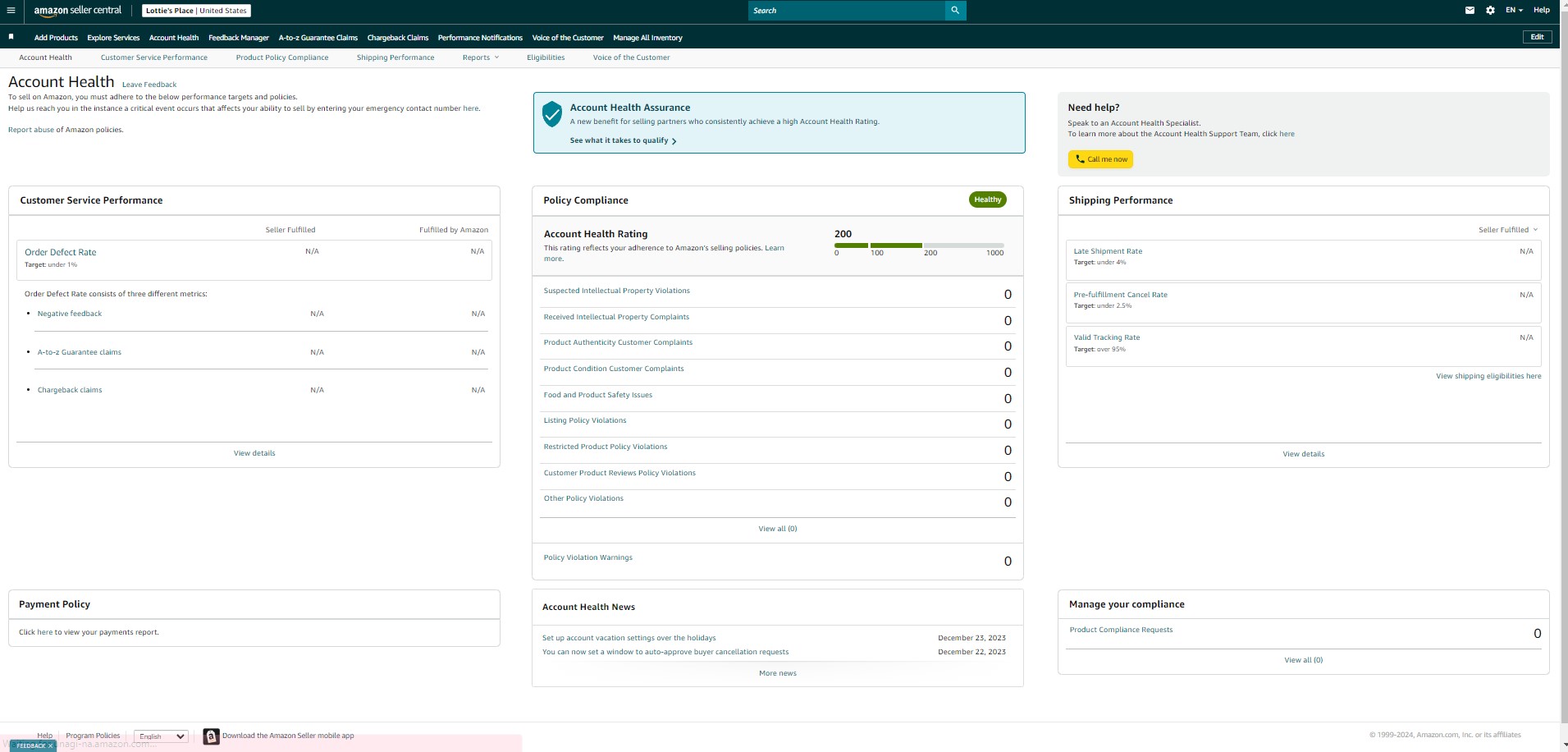This screenshot has width=1568, height=752.
Task: Open Product Compliance Requests
Action: coord(1121,630)
